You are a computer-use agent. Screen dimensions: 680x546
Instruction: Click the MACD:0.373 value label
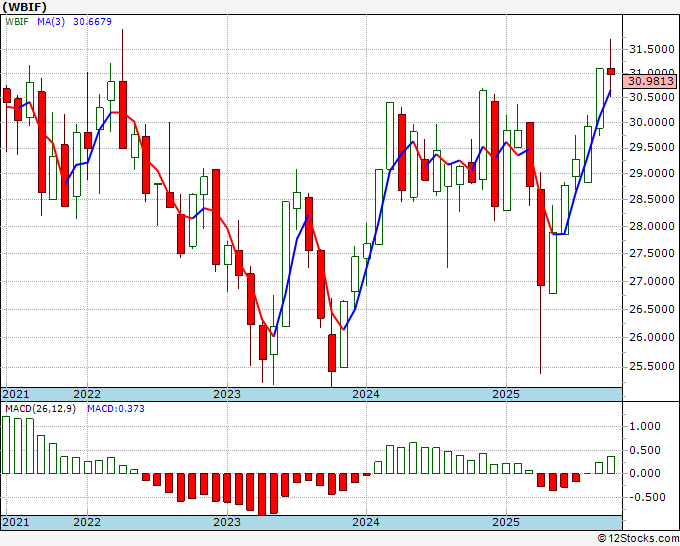[x=116, y=409]
